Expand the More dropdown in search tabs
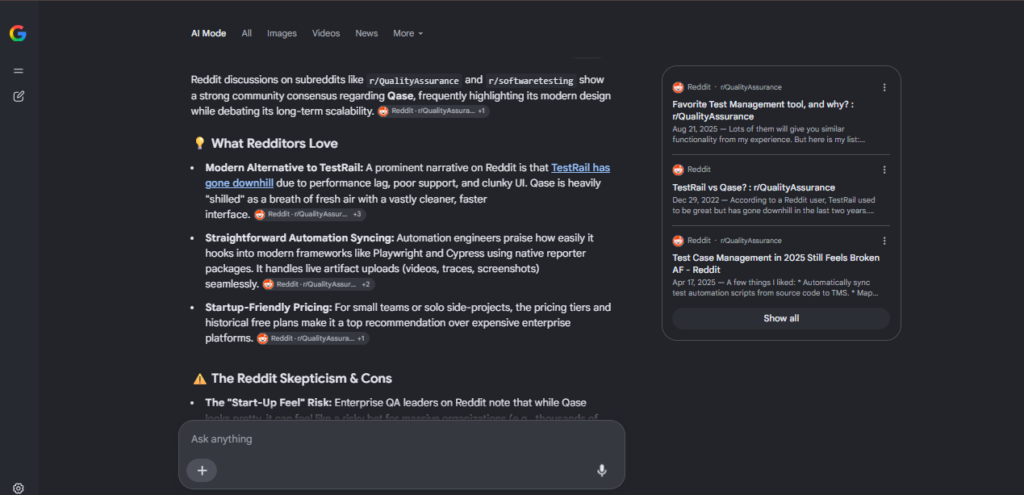 click(x=408, y=33)
